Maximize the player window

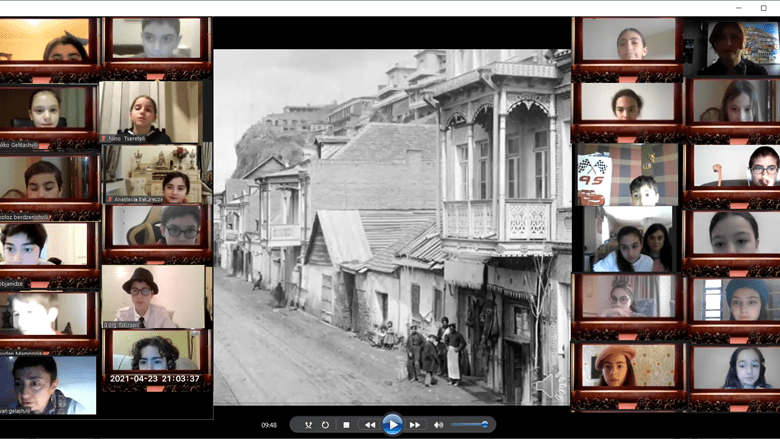coord(764,8)
